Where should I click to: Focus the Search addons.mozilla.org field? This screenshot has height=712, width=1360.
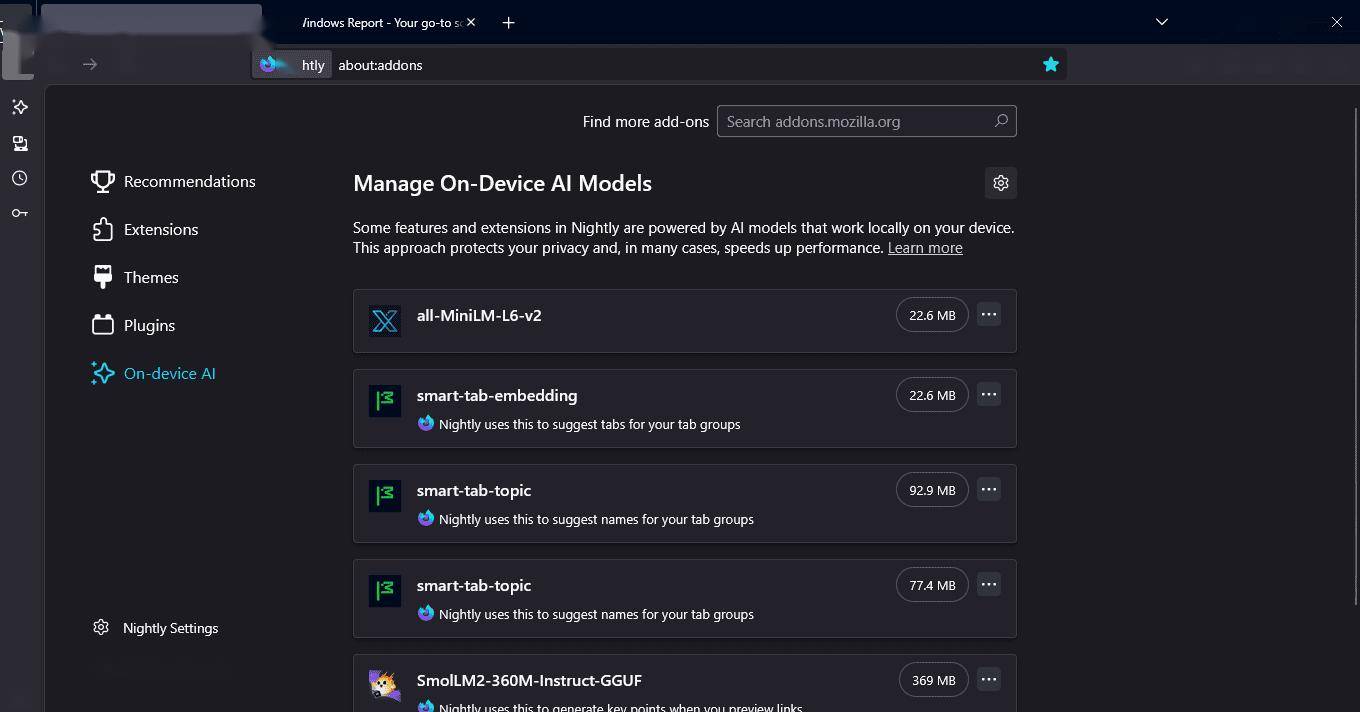click(866, 121)
